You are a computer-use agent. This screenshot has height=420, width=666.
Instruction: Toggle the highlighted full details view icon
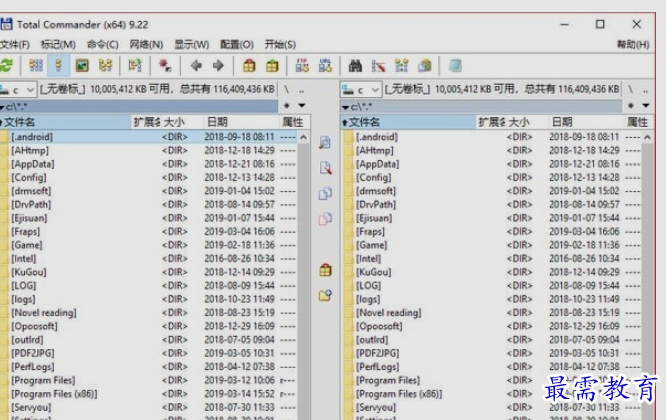[x=59, y=65]
